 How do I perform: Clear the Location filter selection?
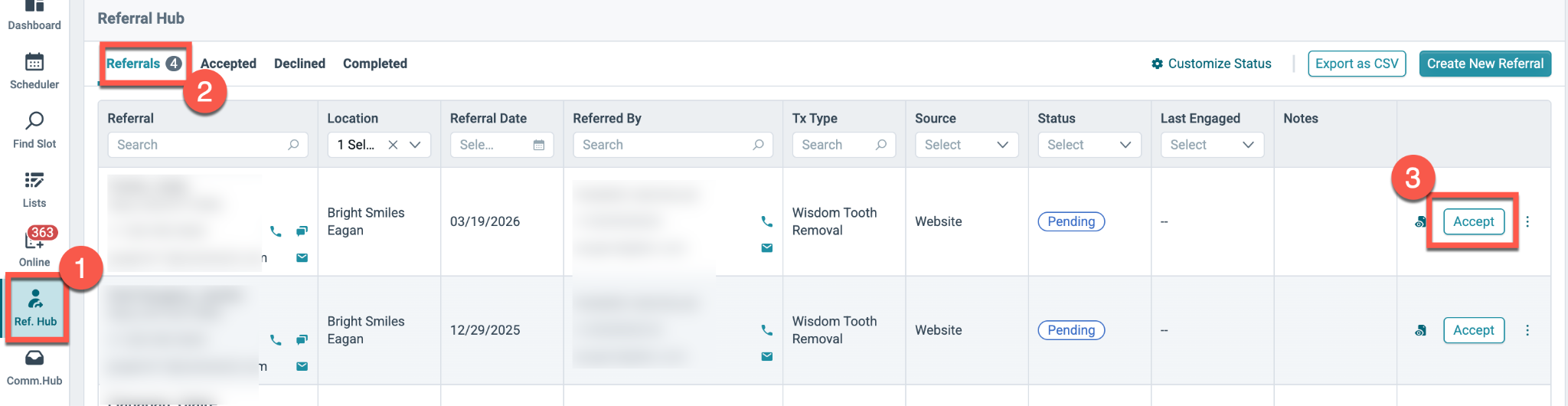(x=393, y=145)
